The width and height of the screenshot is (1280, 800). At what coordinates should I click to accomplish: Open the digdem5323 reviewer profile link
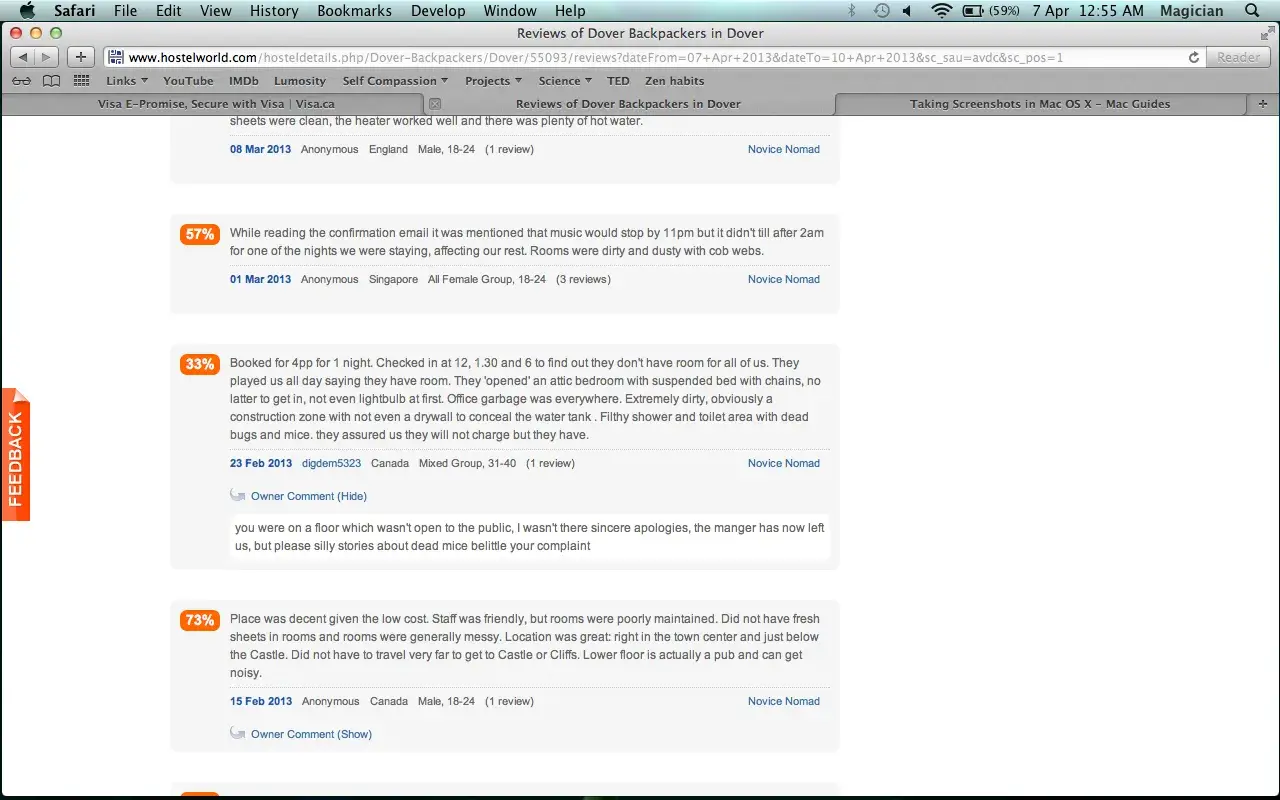tap(331, 463)
